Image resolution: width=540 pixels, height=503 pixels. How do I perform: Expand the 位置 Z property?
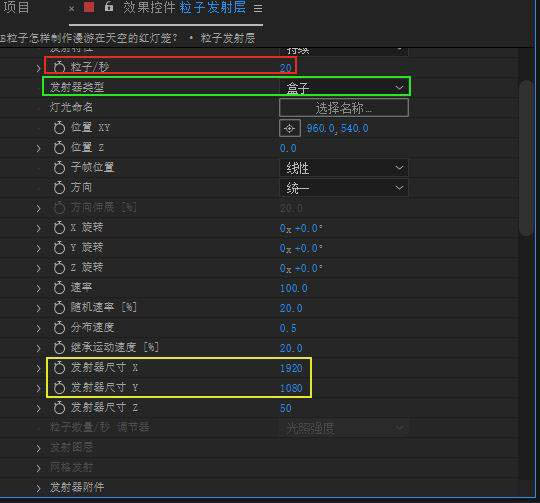38,148
